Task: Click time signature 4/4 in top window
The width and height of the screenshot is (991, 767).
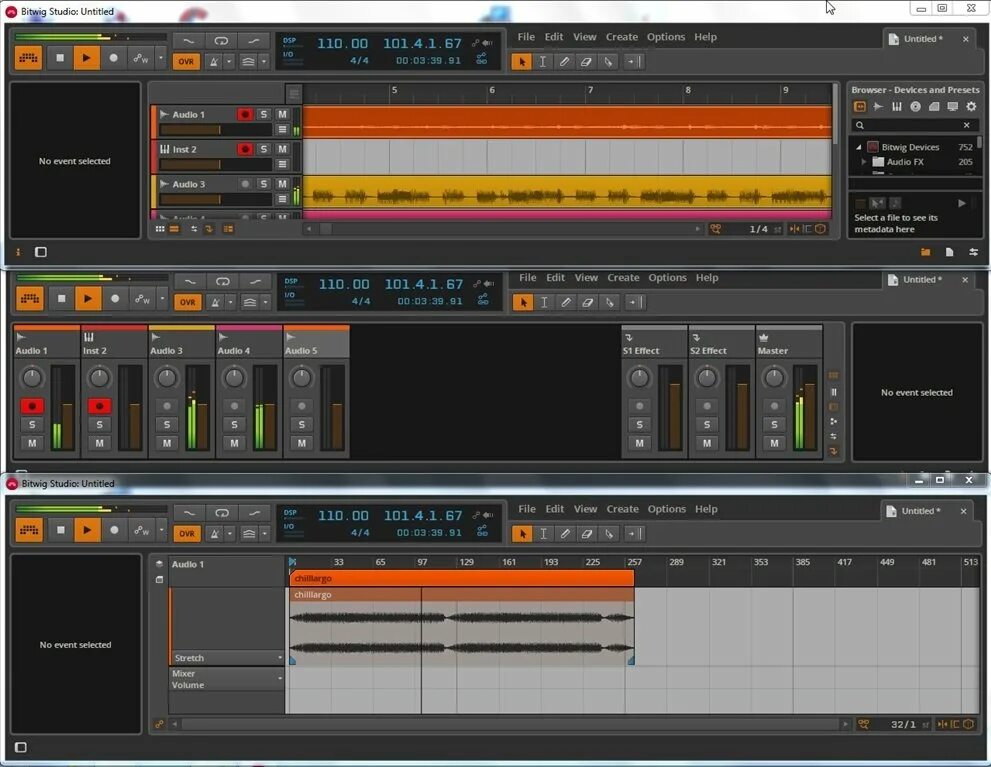Action: coord(359,61)
